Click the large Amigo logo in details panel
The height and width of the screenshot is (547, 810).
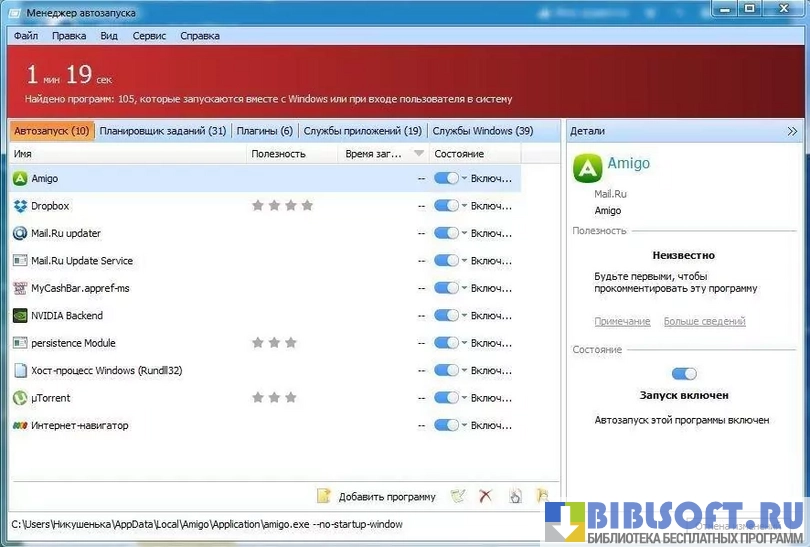click(587, 168)
